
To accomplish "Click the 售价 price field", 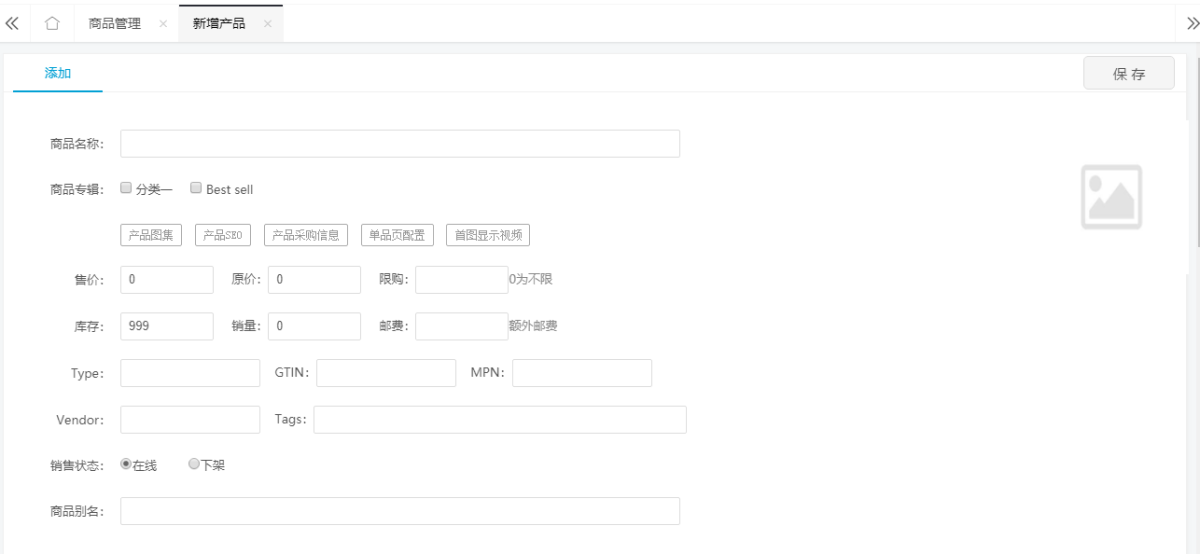I will [167, 280].
